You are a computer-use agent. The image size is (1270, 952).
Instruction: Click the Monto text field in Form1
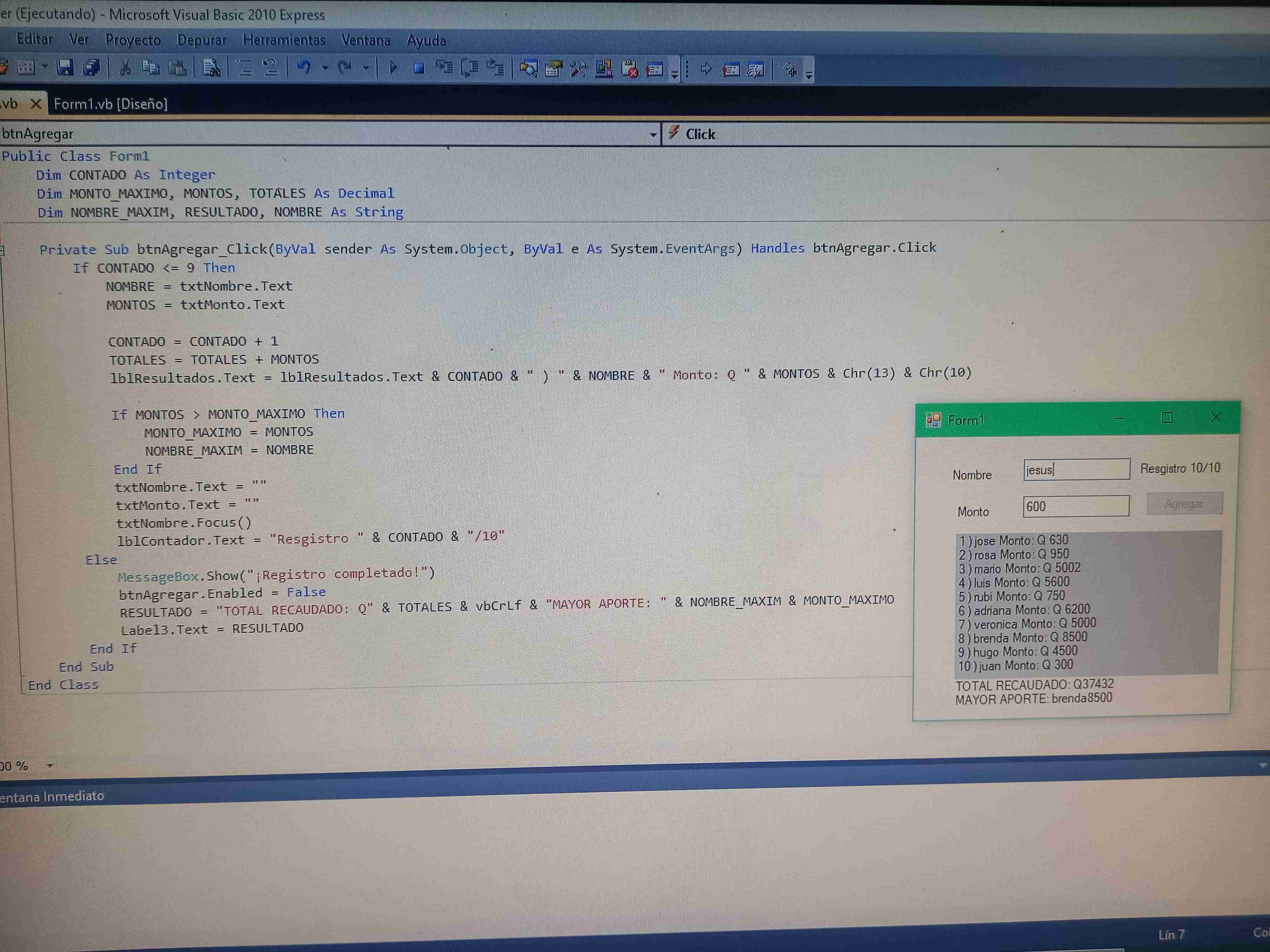coord(1076,506)
